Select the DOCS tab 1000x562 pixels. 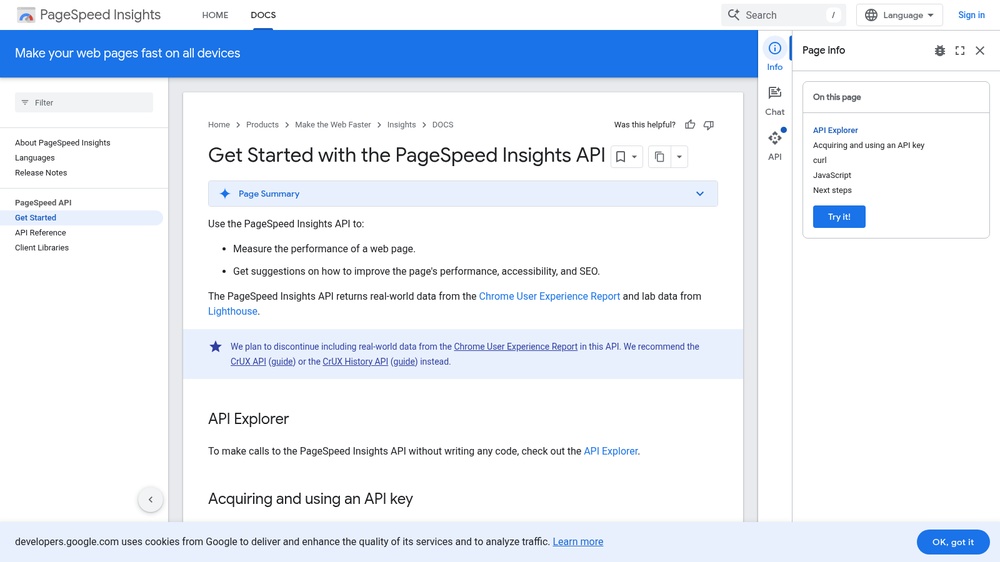tap(263, 15)
